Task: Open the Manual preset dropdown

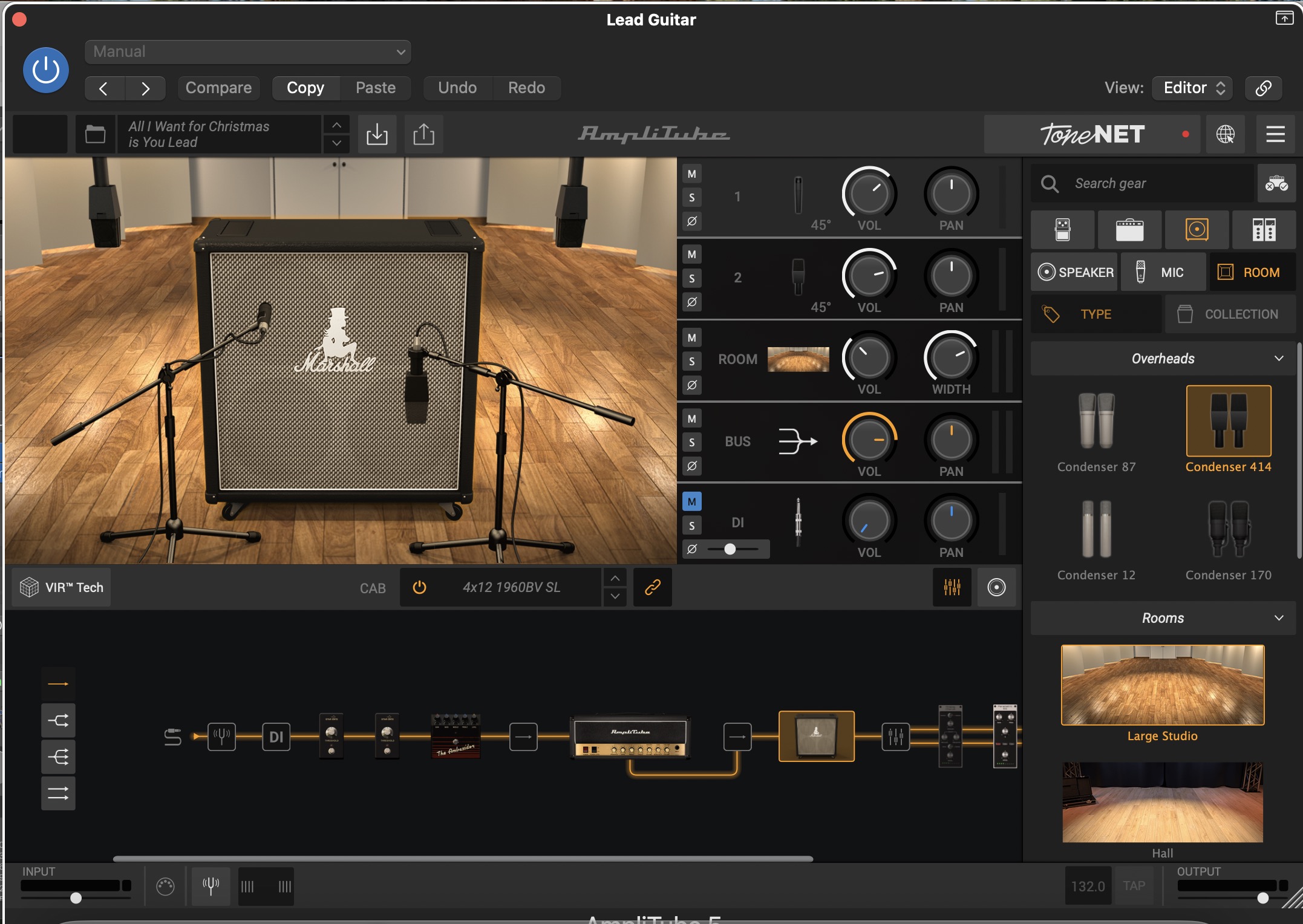Action: [x=247, y=51]
